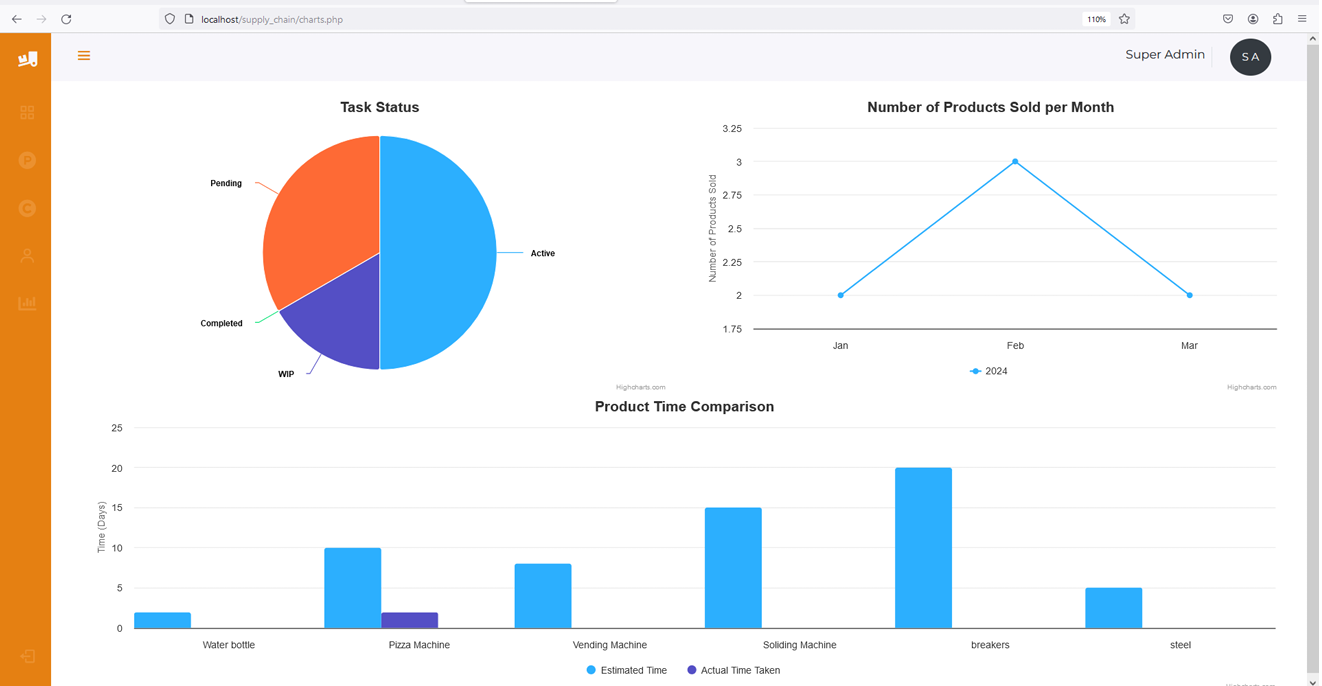Screen dimensions: 1322x686
Task: Open the dashboard grid icon in sidebar
Action: point(27,113)
